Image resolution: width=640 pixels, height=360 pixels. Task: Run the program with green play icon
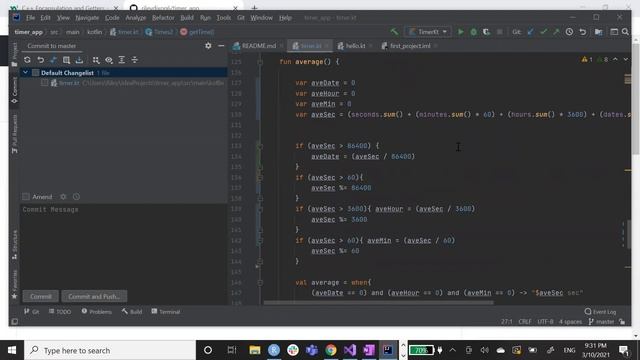click(460, 32)
